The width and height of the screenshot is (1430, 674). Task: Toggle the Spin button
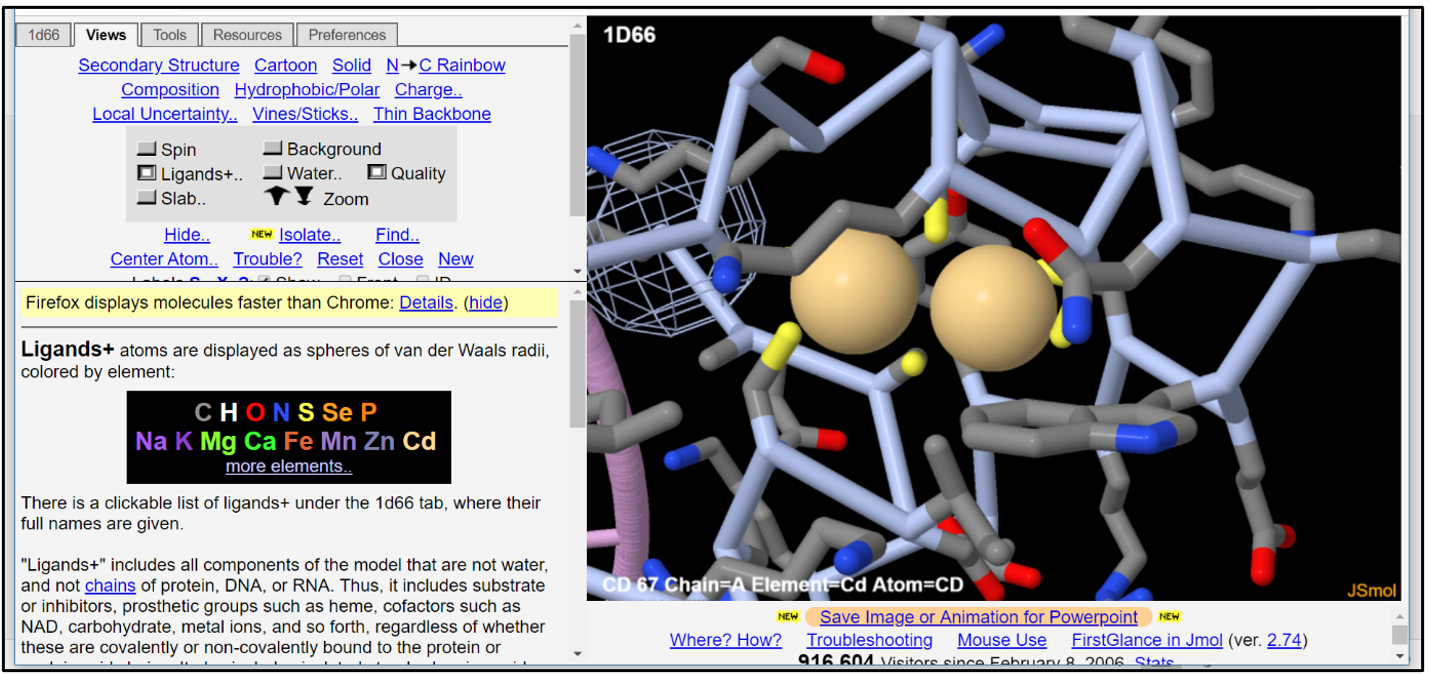pos(147,149)
